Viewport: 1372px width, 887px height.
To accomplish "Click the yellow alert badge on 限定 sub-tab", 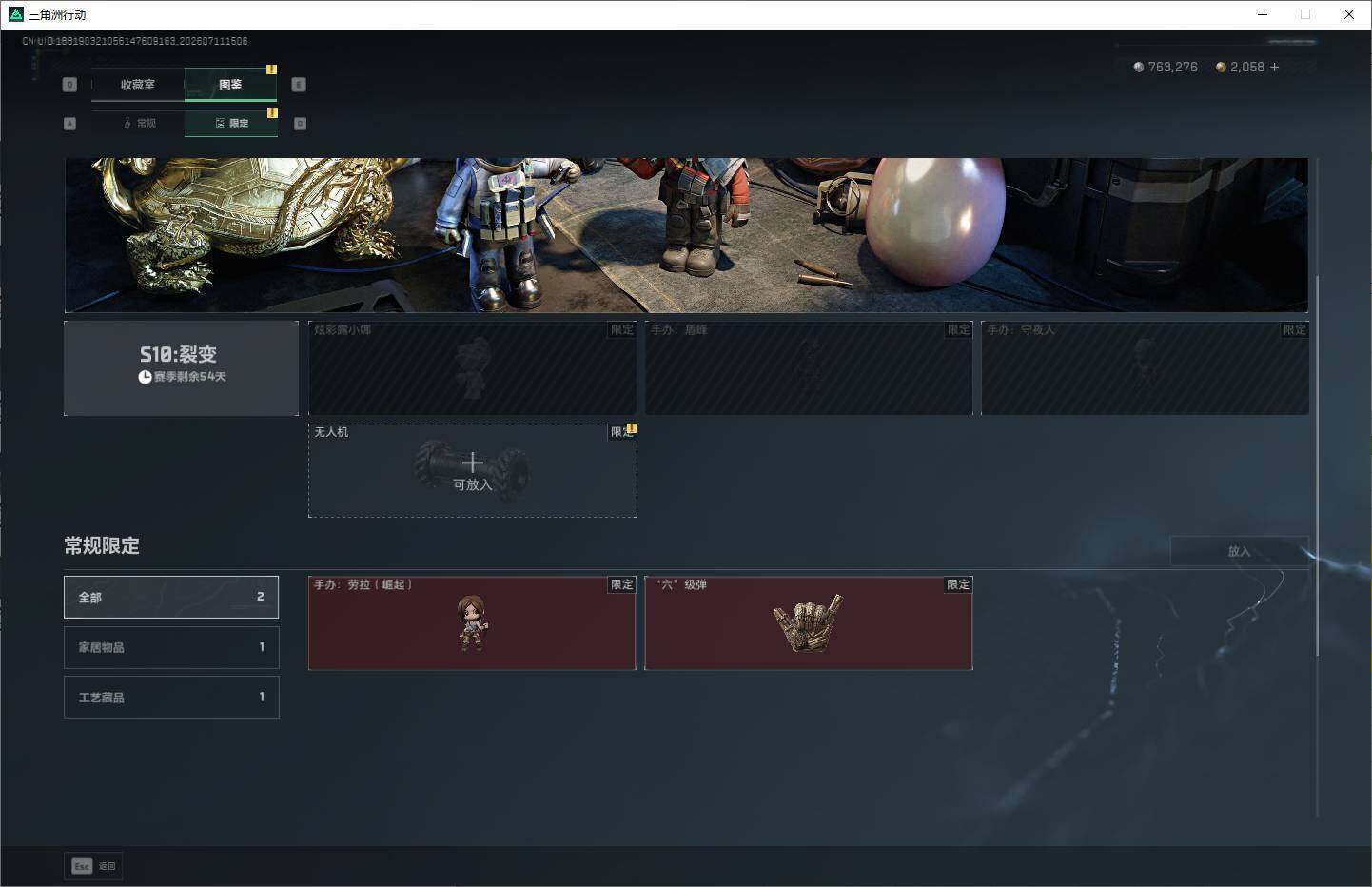I will tap(272, 112).
